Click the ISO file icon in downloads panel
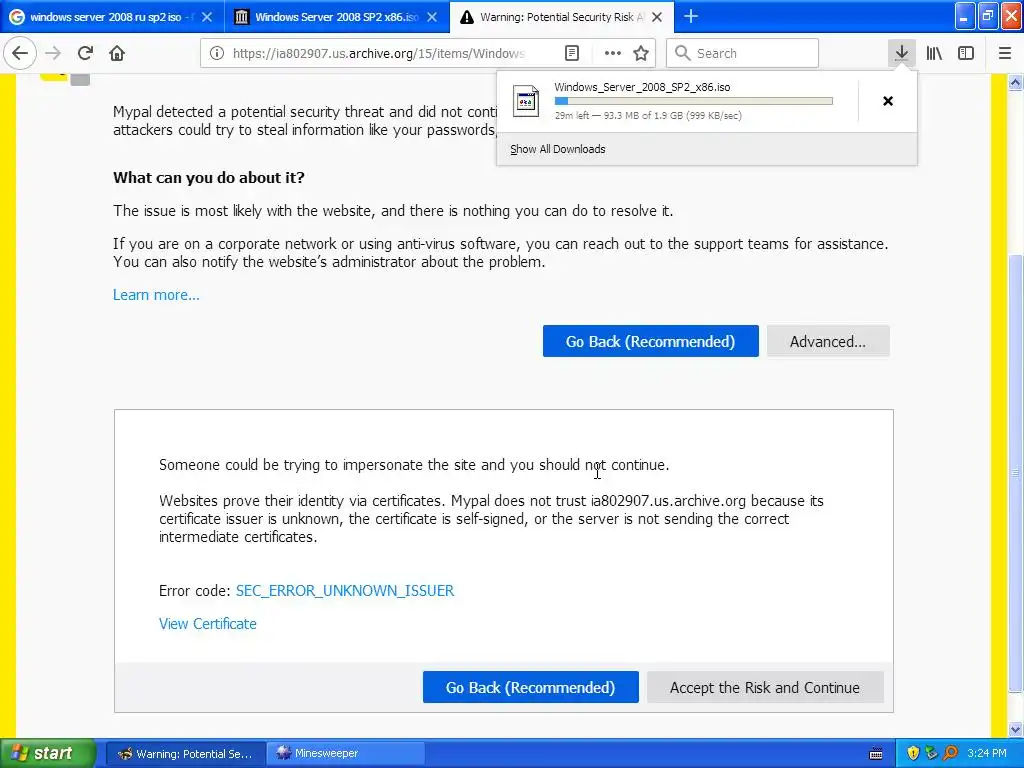This screenshot has height=768, width=1024. (526, 101)
